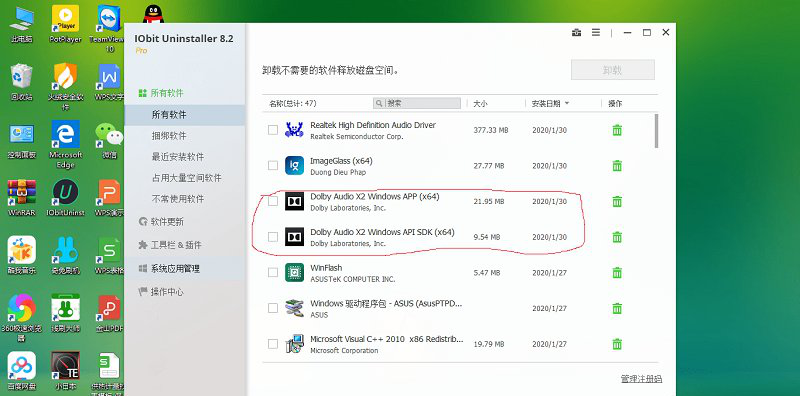Sort by 安装日期 column arrow
The height and width of the screenshot is (411, 800).
click(x=567, y=104)
